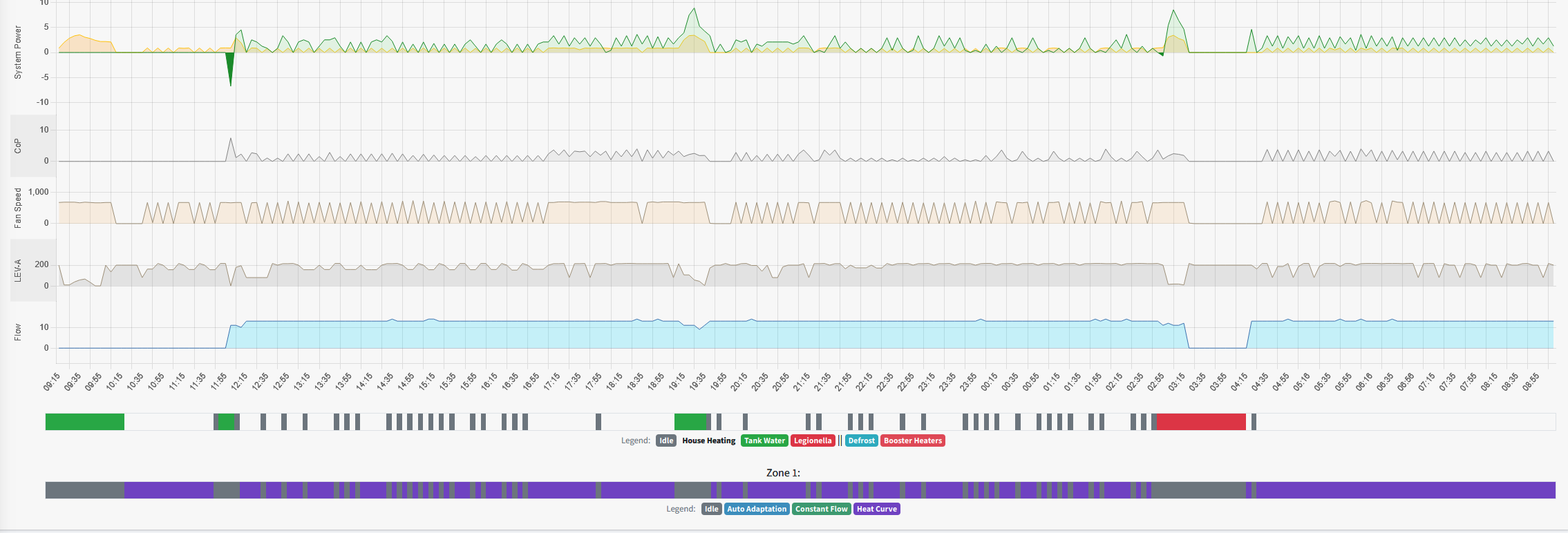
Task: Click the Auto Adaptation legend badge
Action: tap(757, 509)
